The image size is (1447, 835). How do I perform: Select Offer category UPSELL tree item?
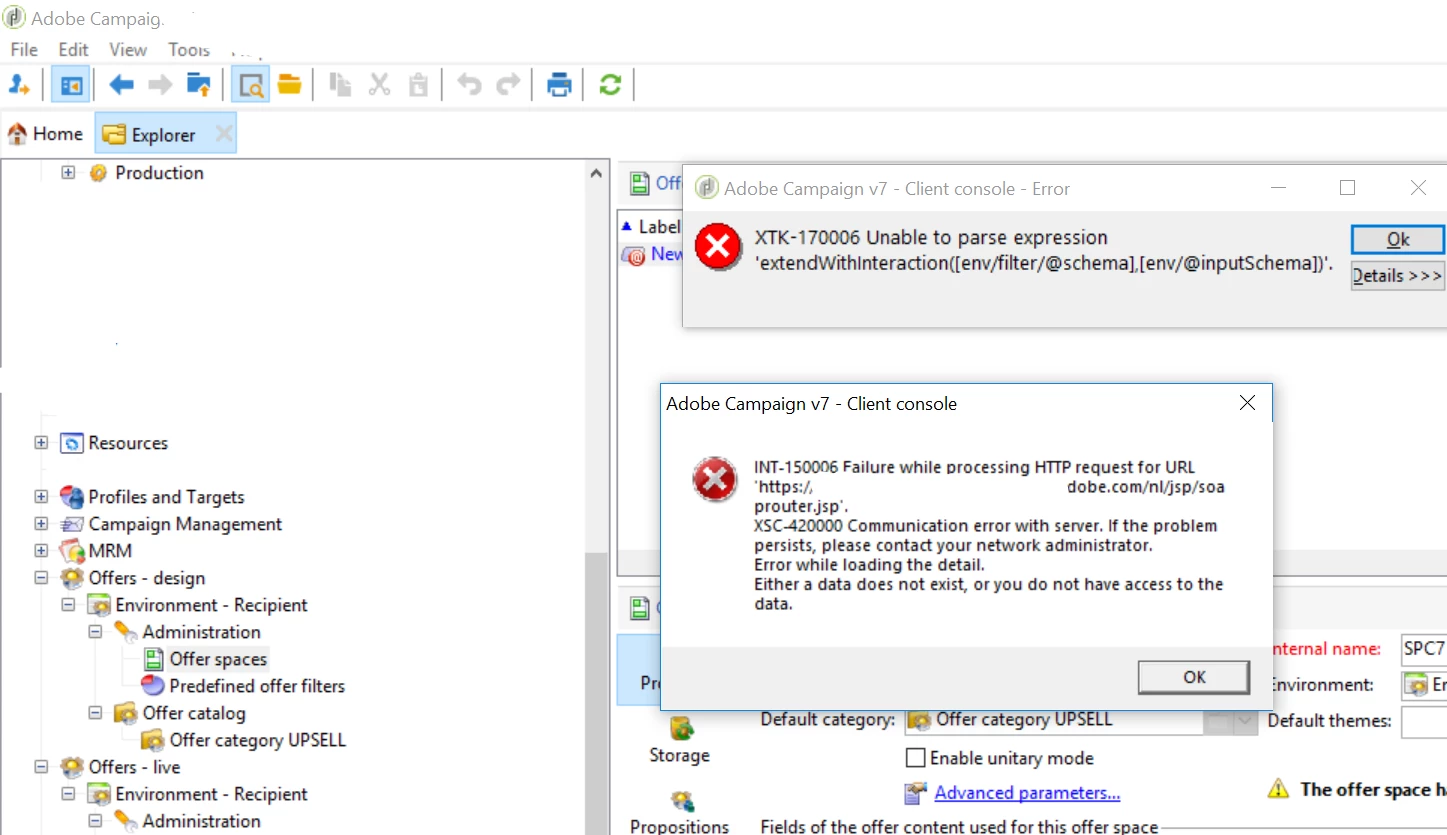[258, 739]
